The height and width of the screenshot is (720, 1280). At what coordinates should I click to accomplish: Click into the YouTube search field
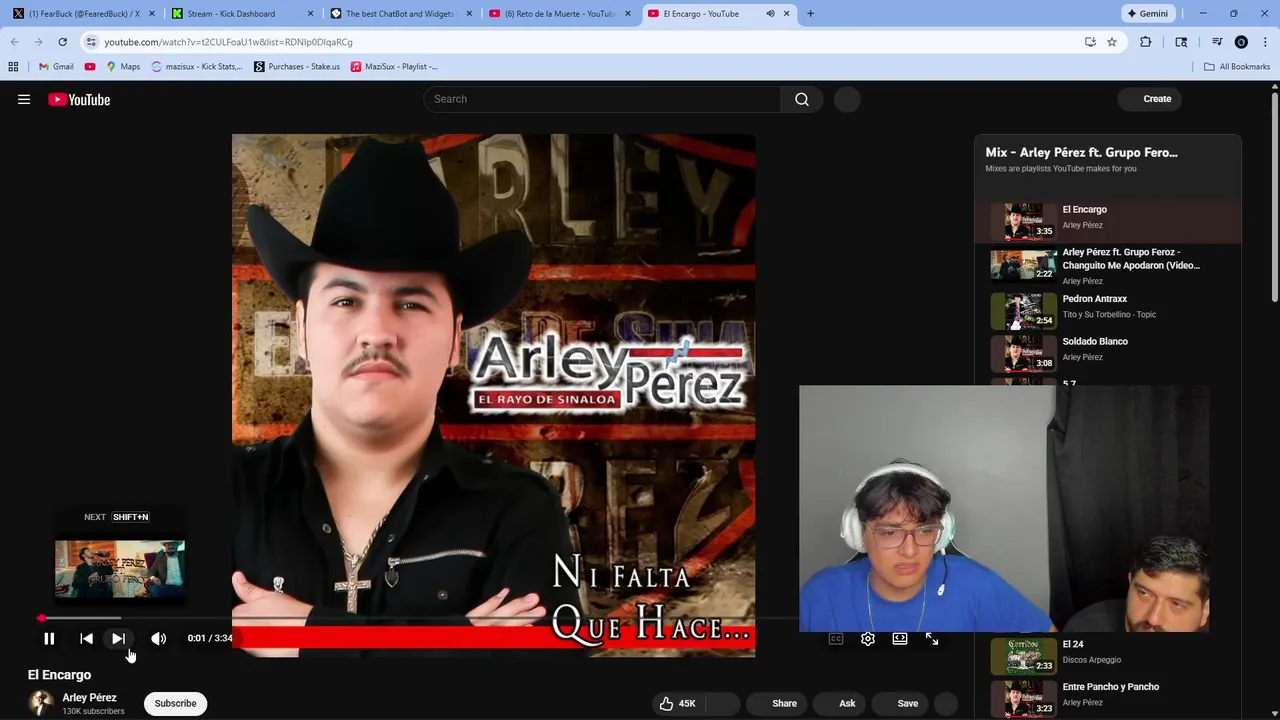click(x=602, y=99)
